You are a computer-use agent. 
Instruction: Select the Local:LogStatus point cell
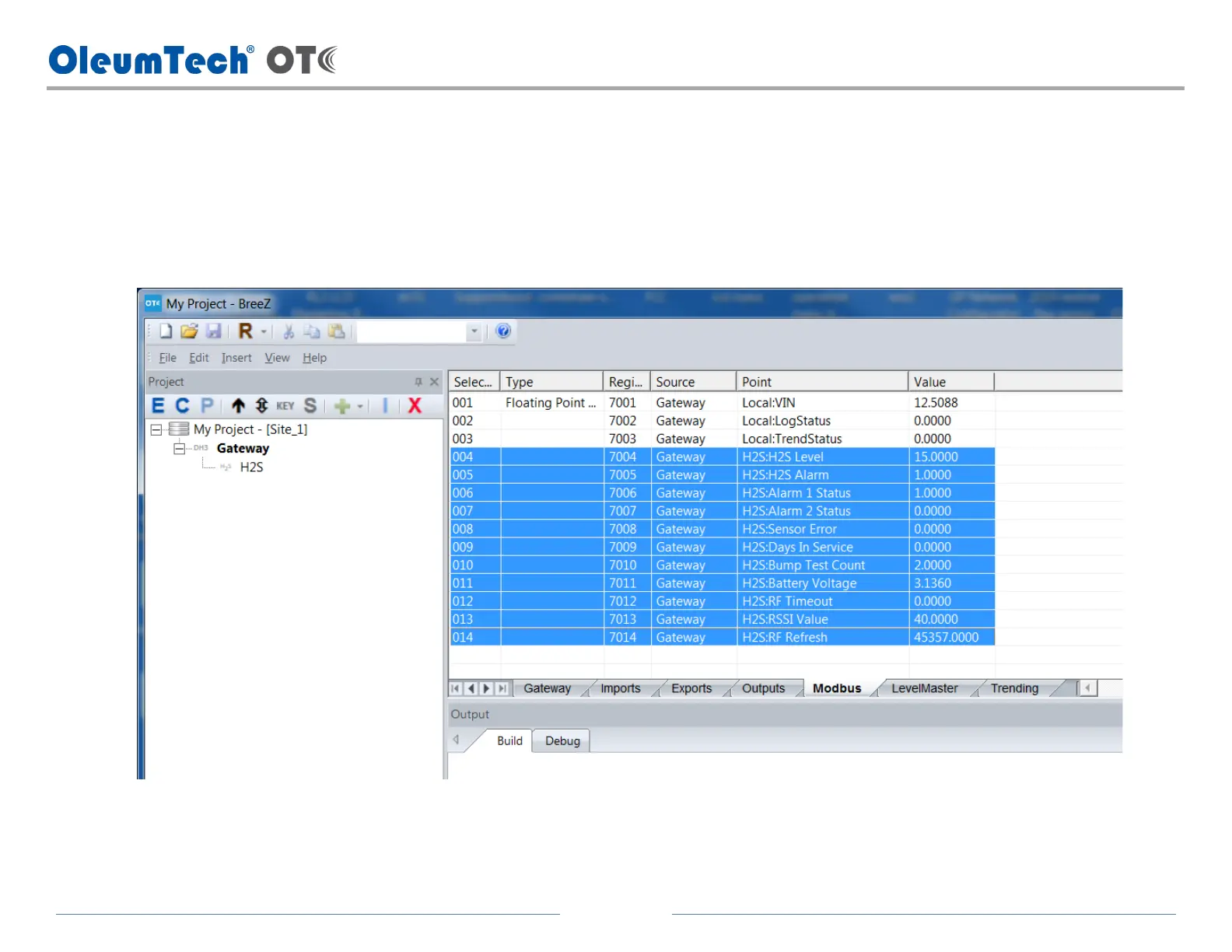tap(822, 421)
